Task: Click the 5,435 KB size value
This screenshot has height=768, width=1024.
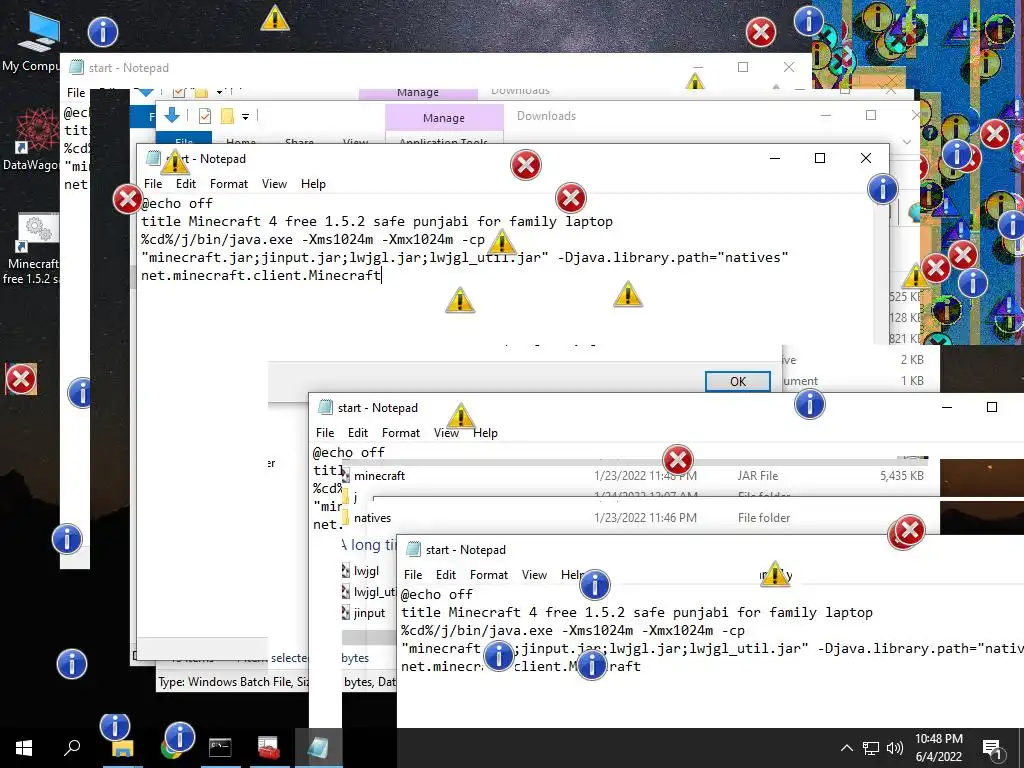Action: 901,476
